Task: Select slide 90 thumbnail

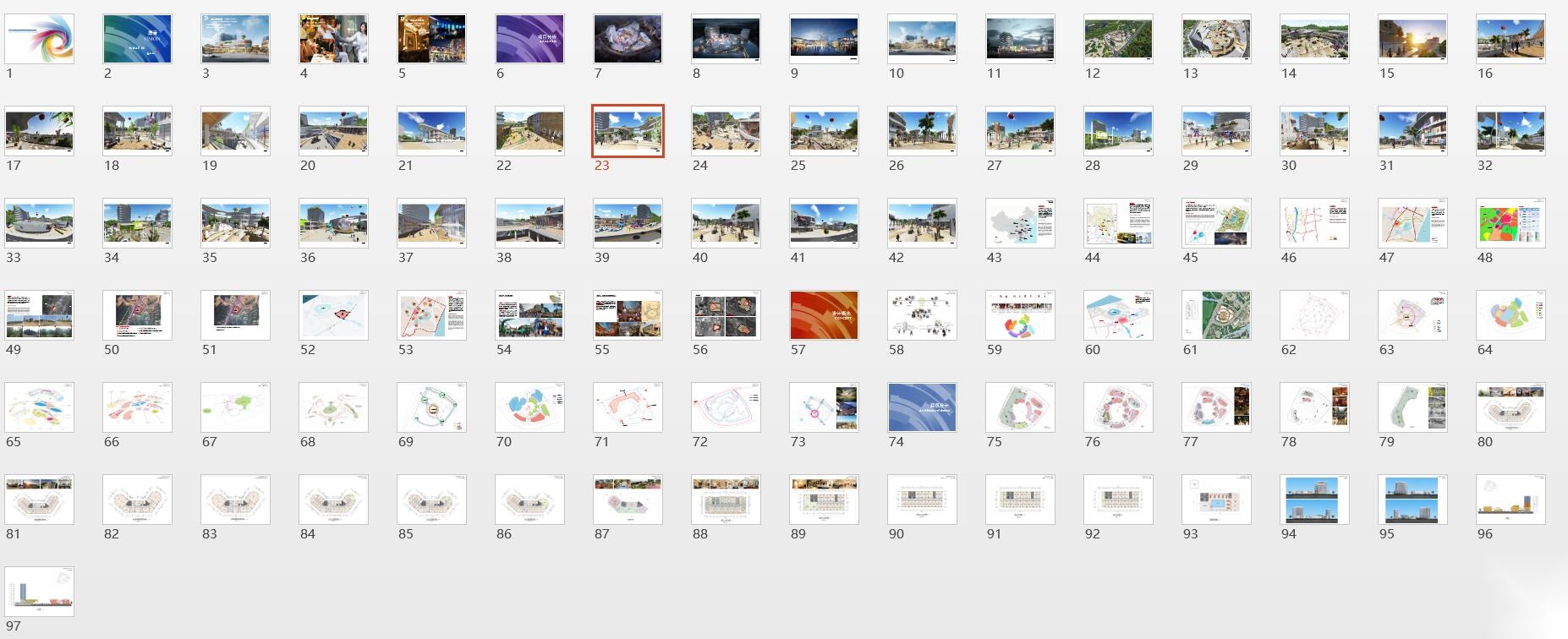Action: [922, 500]
